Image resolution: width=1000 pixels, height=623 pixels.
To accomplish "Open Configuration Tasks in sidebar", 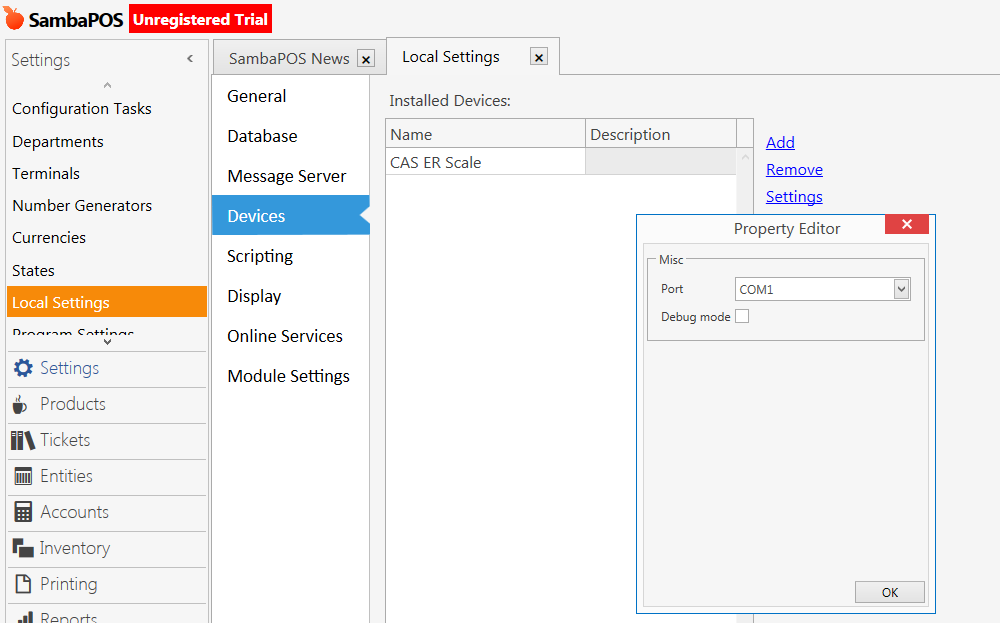I will pyautogui.click(x=82, y=109).
